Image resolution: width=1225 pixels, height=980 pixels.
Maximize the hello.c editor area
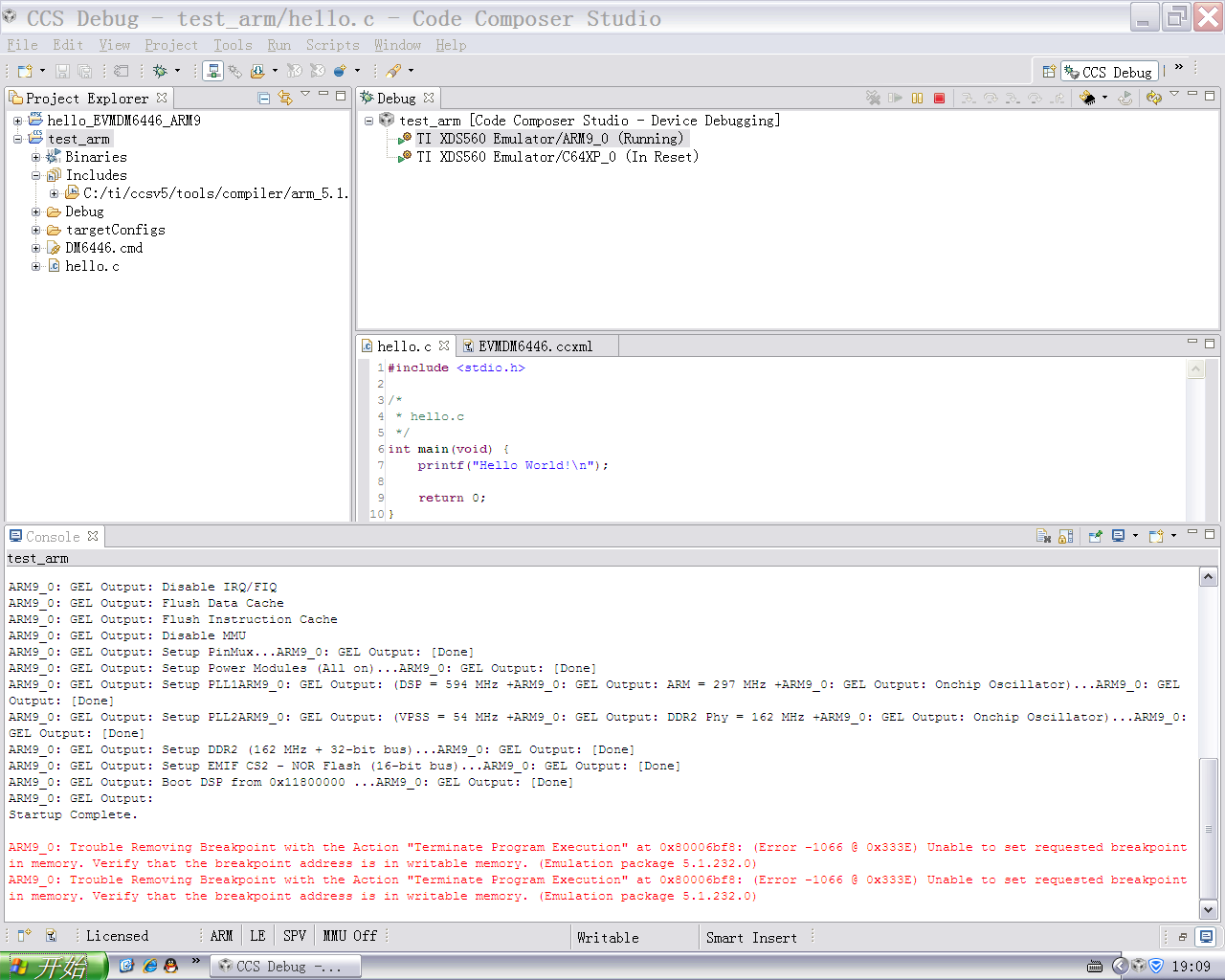tap(1210, 343)
